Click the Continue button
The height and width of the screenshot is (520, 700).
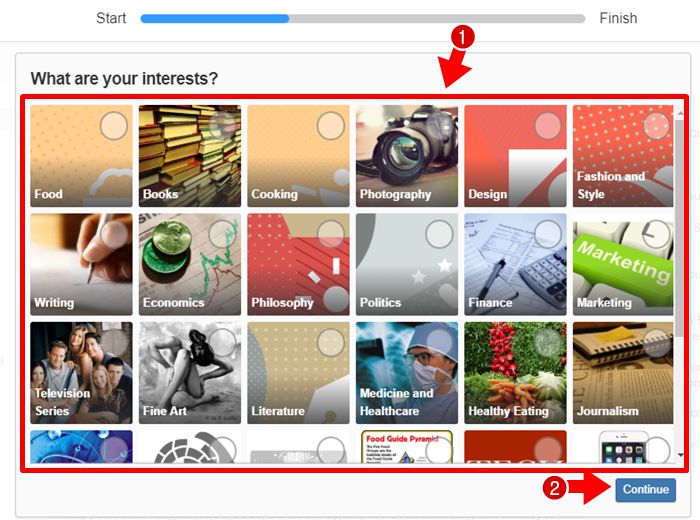[x=646, y=490]
